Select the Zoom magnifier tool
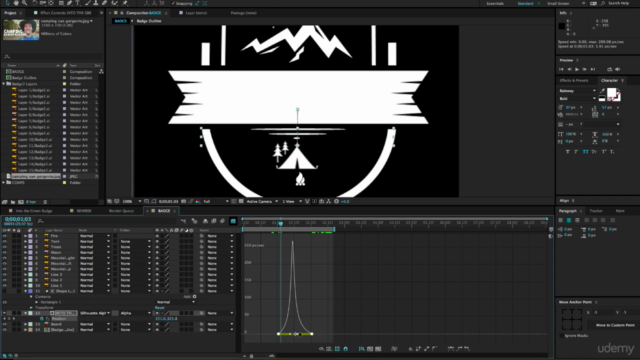The width and height of the screenshot is (640, 360). (x=24, y=3)
